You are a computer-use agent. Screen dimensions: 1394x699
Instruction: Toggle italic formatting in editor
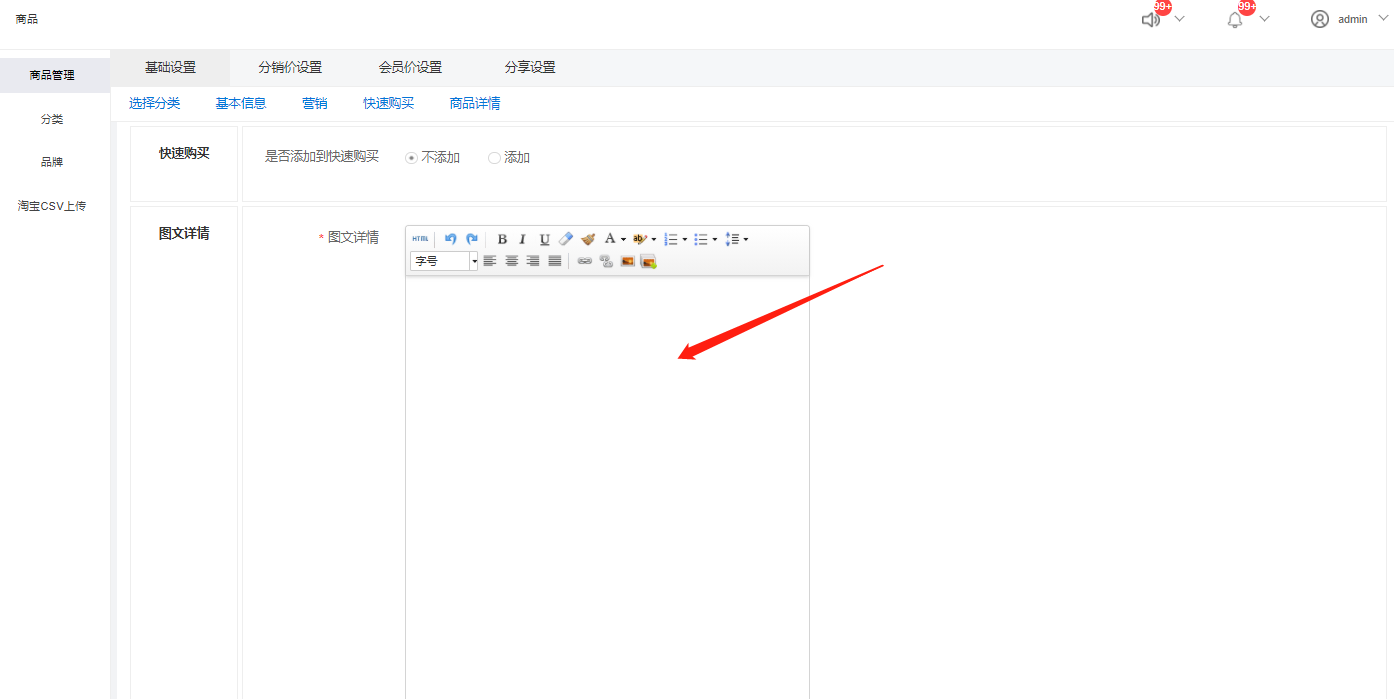coord(522,239)
